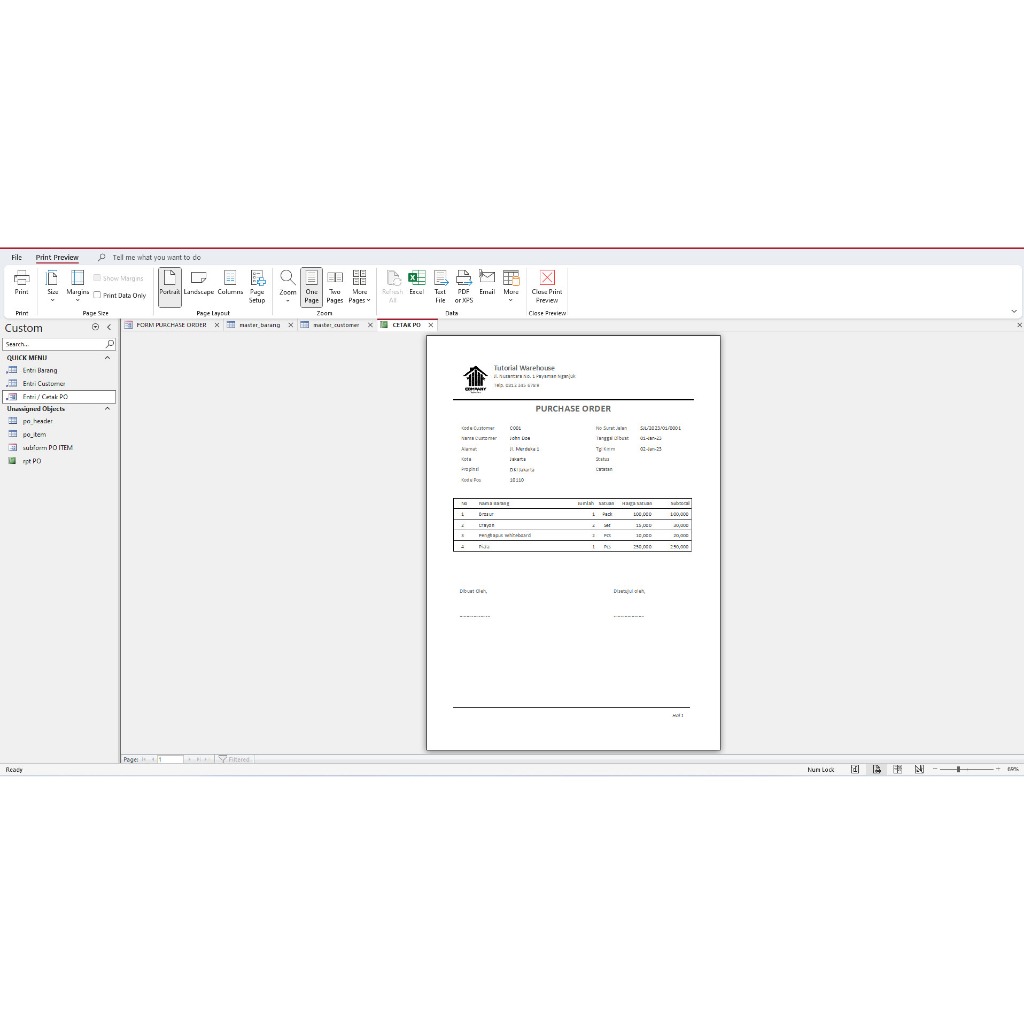Select One Page view
1024x1024 pixels.
coord(312,287)
